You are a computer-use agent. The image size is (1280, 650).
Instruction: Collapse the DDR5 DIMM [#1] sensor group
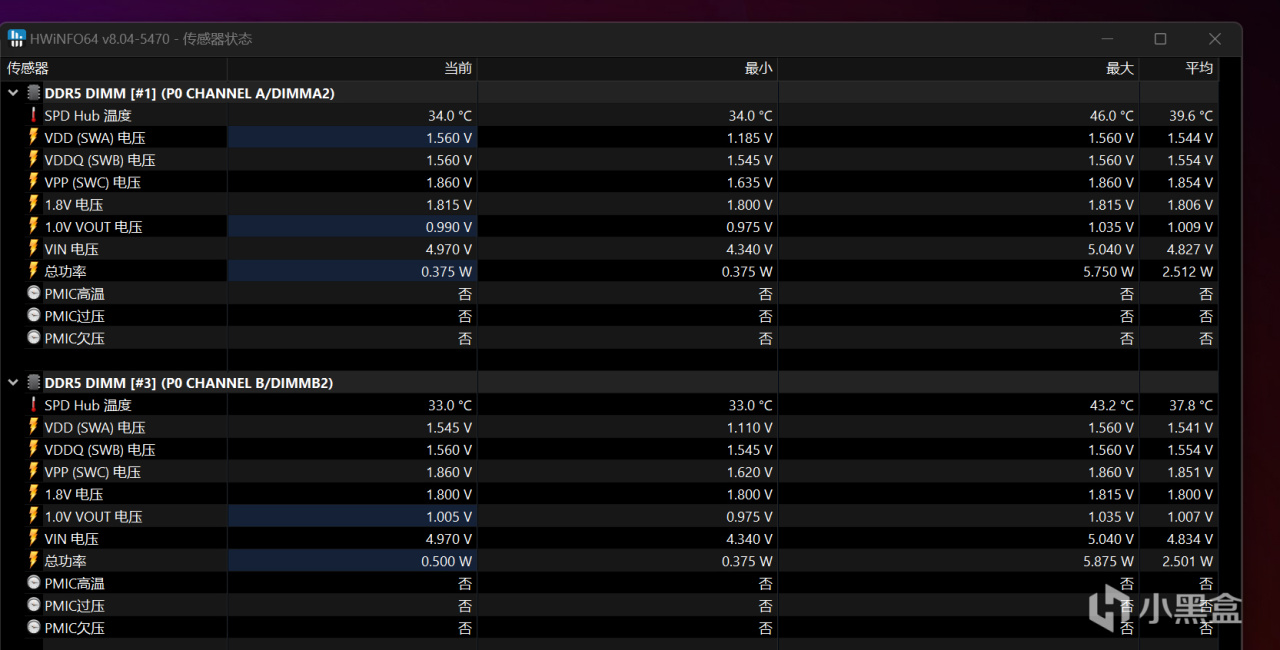[13, 93]
